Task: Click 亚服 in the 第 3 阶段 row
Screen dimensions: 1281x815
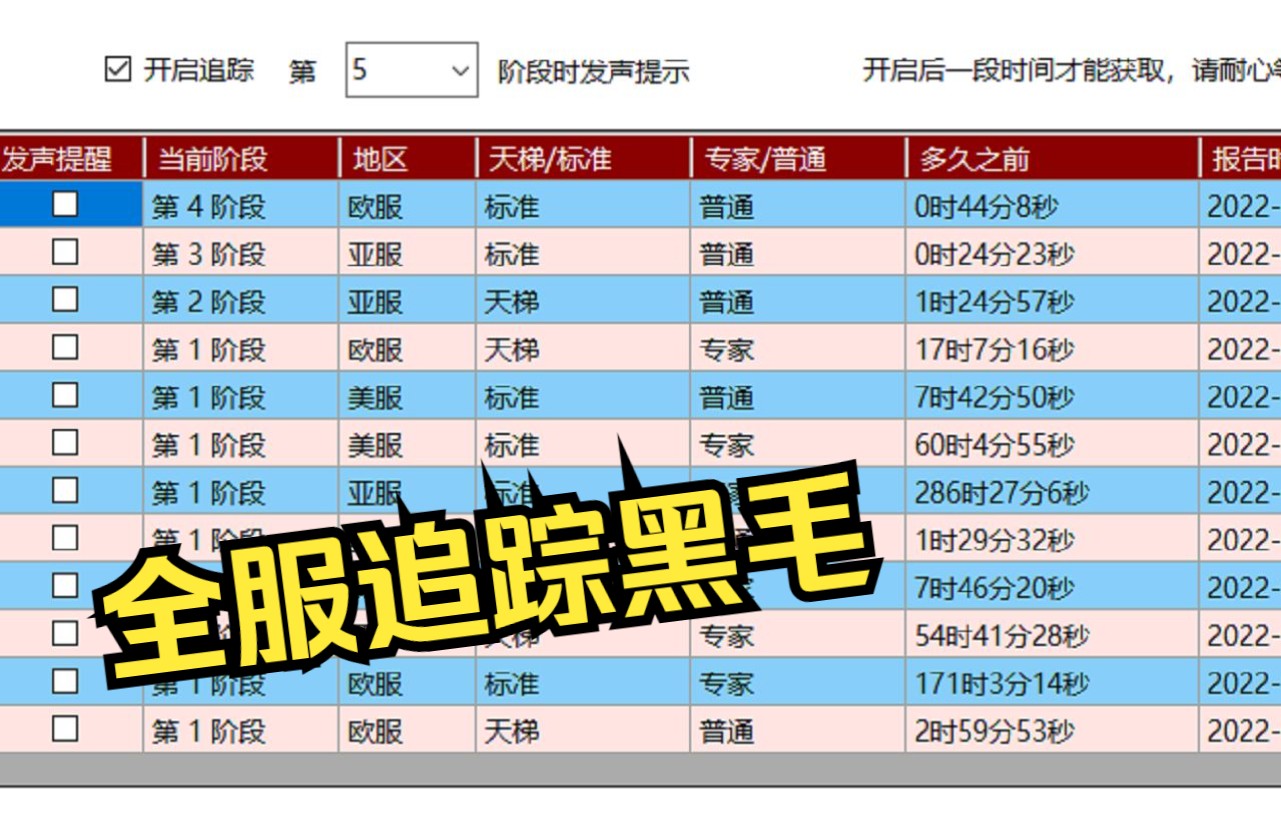Action: (407, 253)
